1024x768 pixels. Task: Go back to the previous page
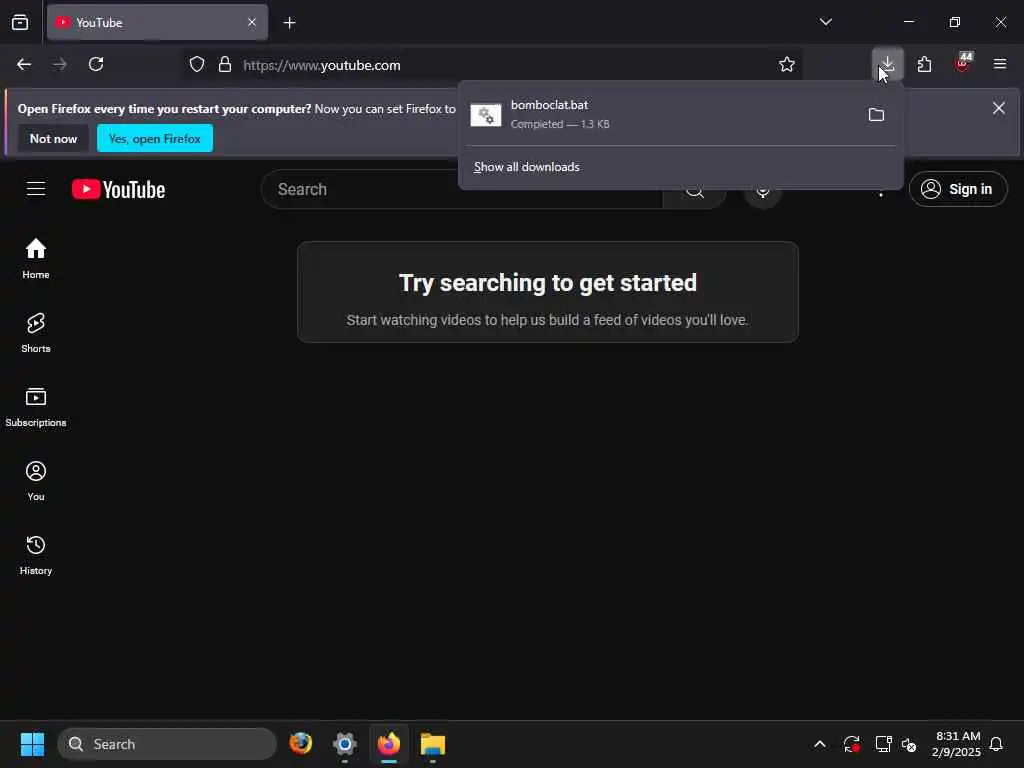(24, 64)
